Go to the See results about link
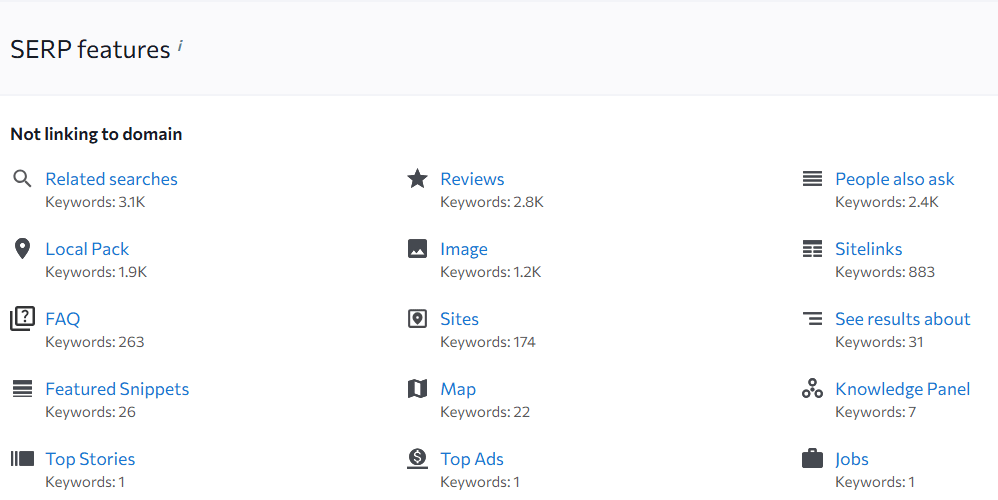Viewport: 998px width, 500px height. point(902,319)
